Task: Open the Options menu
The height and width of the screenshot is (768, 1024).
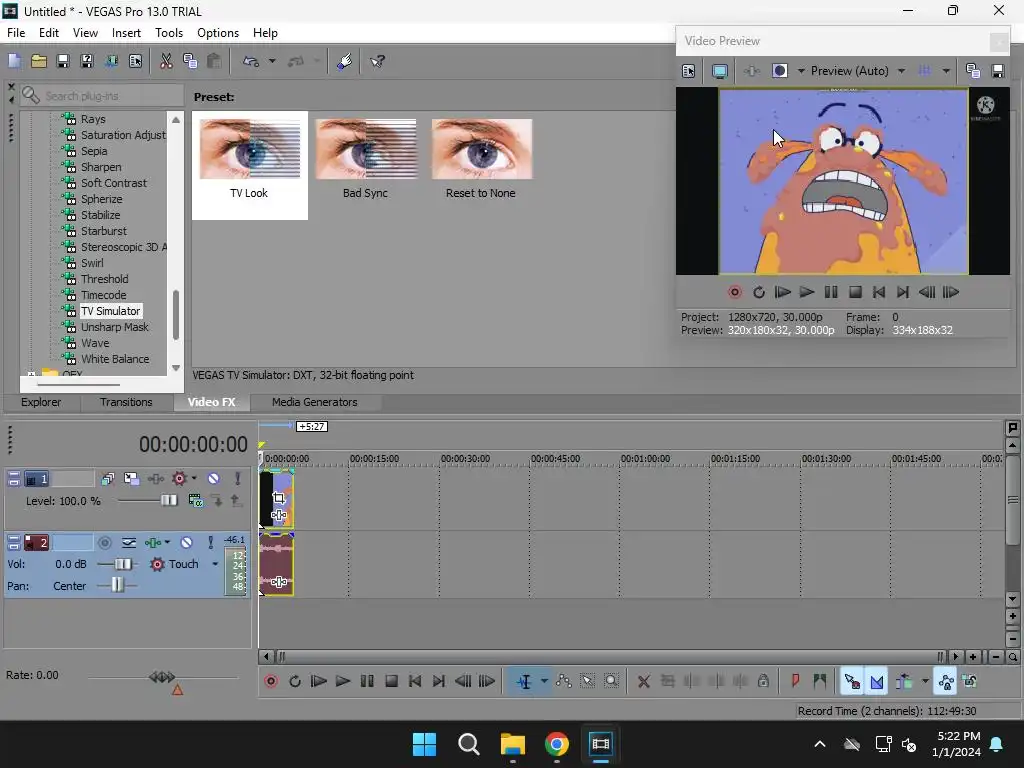Action: point(217,33)
